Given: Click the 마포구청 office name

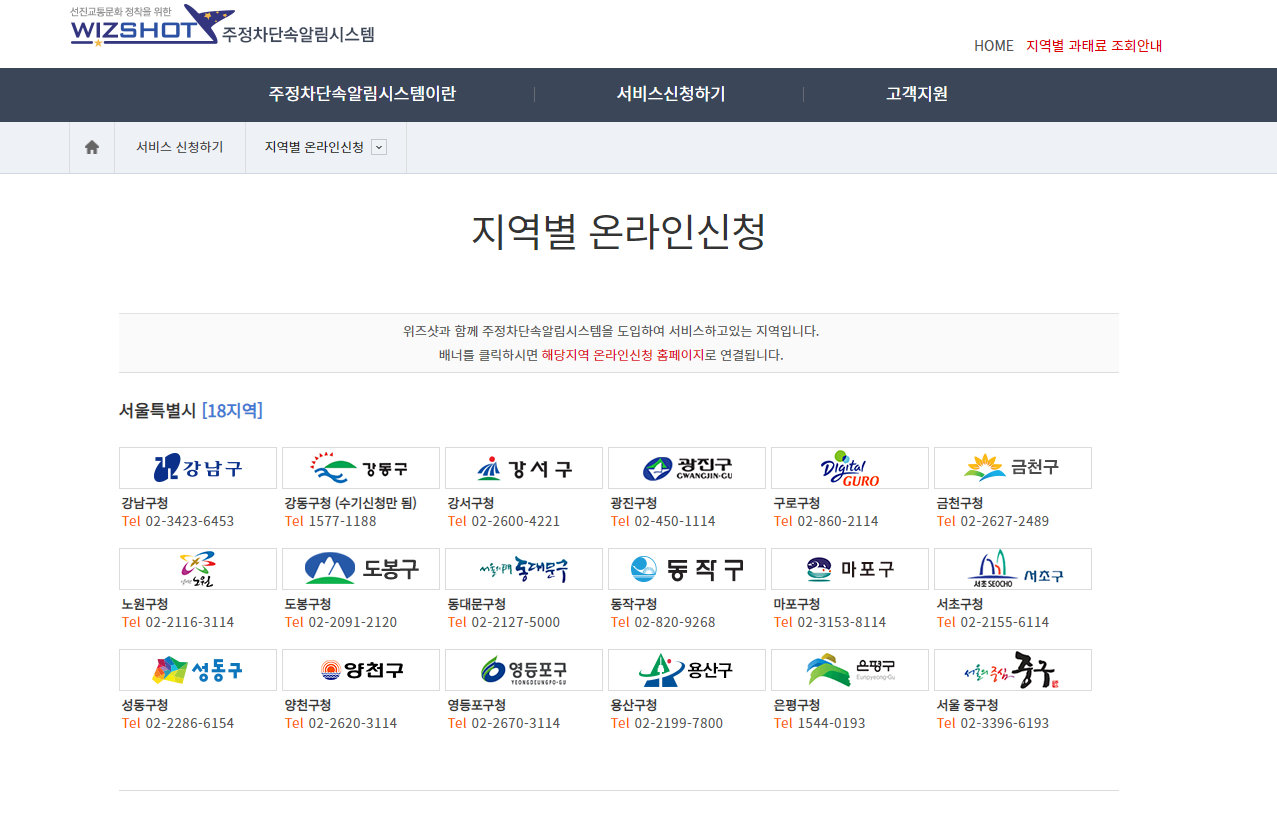Looking at the screenshot, I should click(x=797, y=604).
